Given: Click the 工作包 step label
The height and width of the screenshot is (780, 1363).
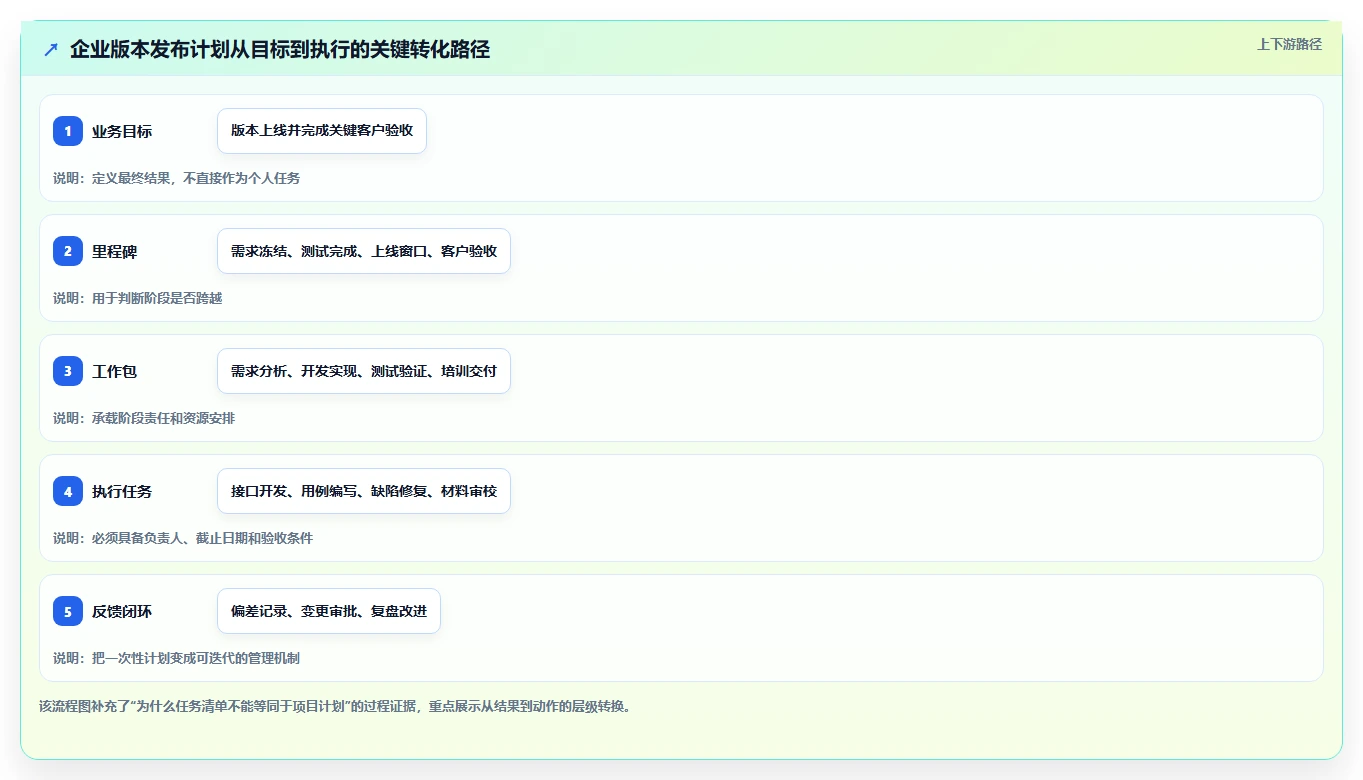Looking at the screenshot, I should [115, 372].
